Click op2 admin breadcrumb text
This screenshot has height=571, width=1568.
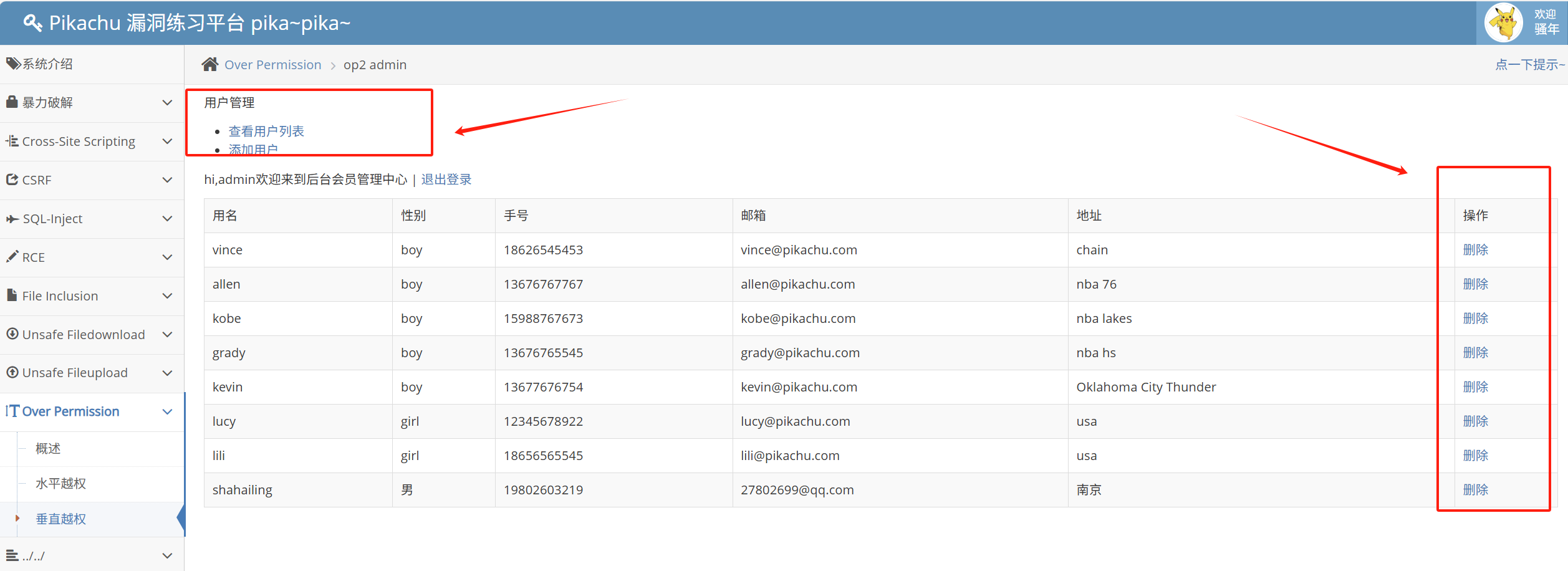[375, 65]
